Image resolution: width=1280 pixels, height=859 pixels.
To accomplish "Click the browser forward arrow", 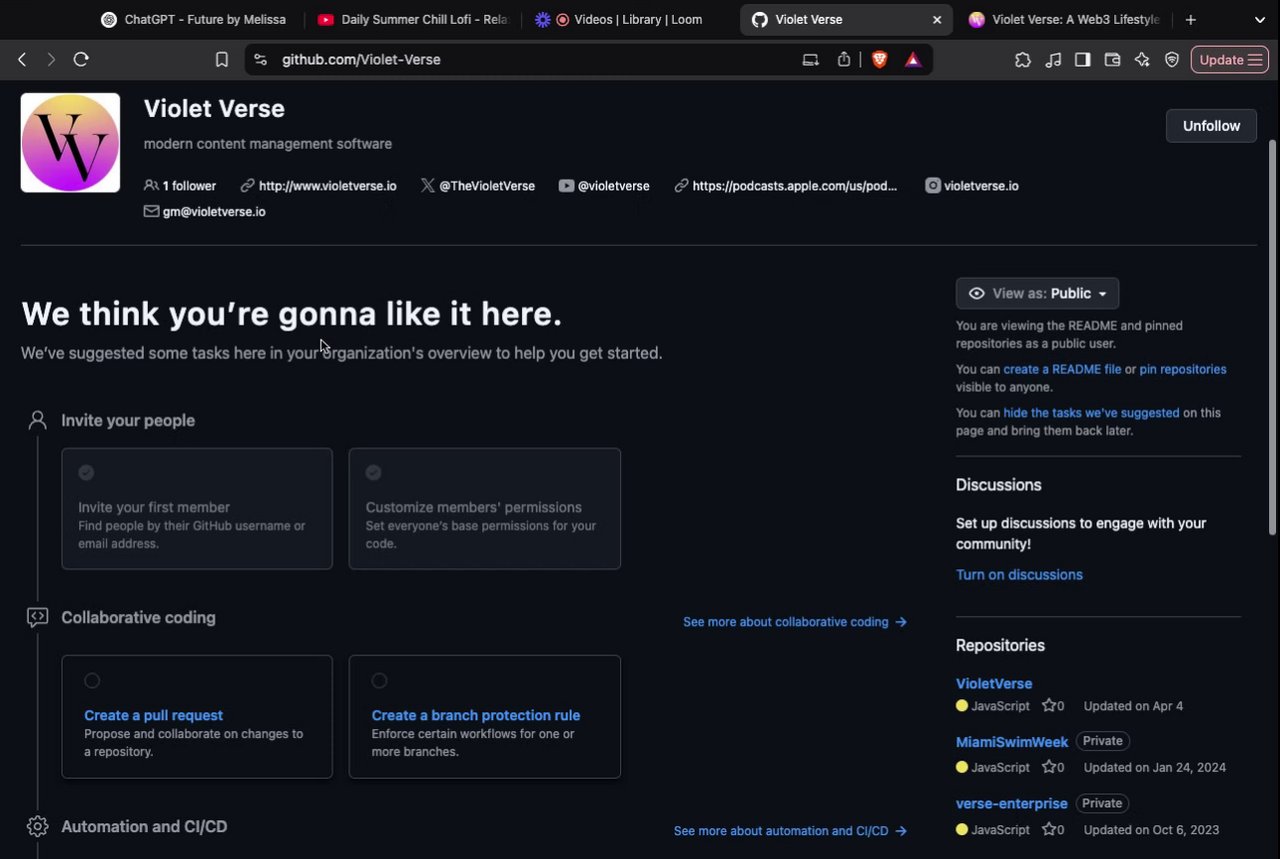I will (x=51, y=60).
